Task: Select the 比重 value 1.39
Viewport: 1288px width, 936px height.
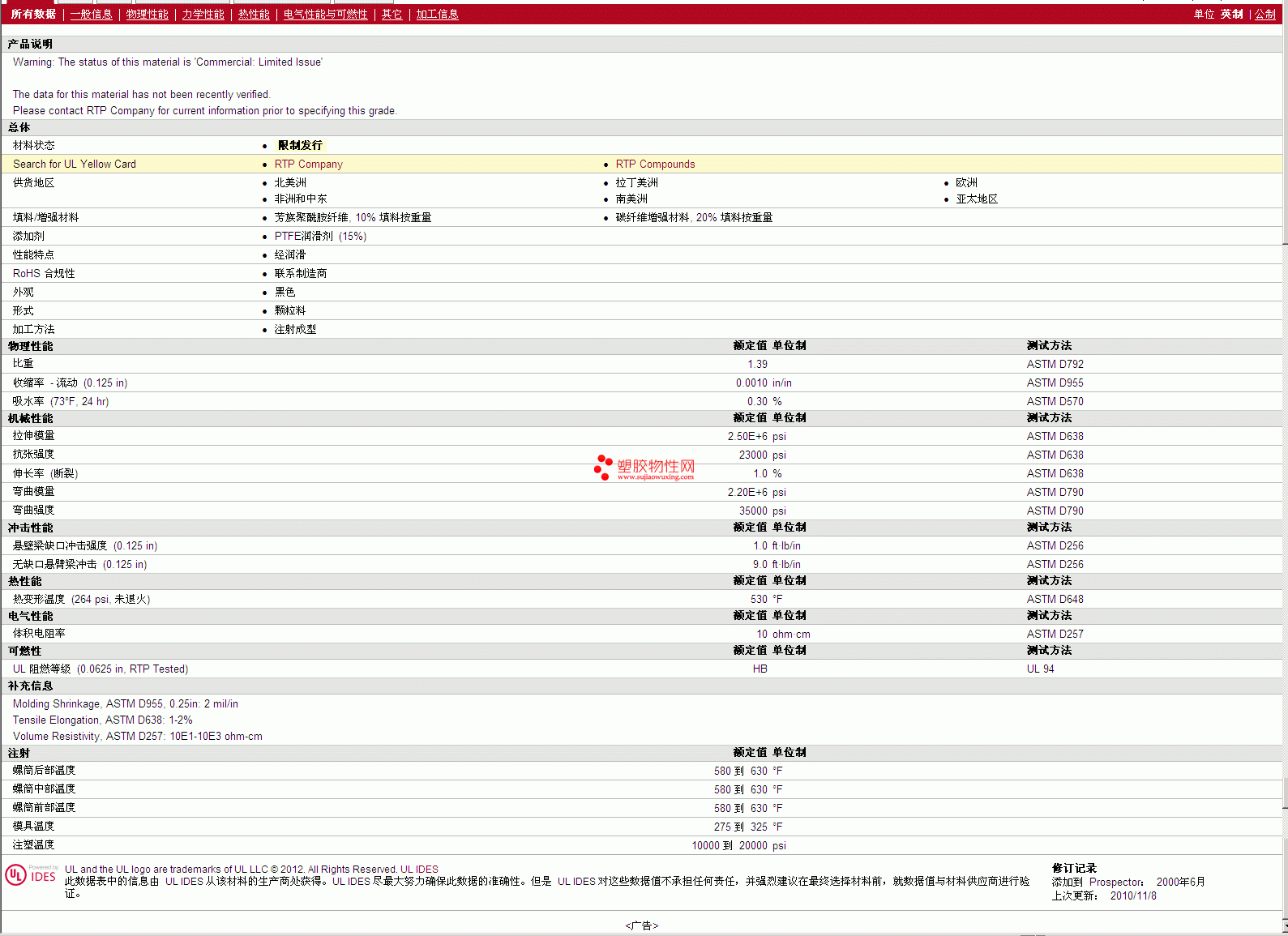Action: tap(757, 365)
